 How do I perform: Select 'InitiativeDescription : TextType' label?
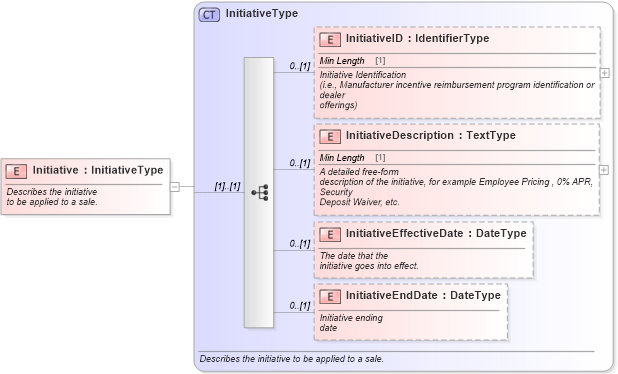431,135
